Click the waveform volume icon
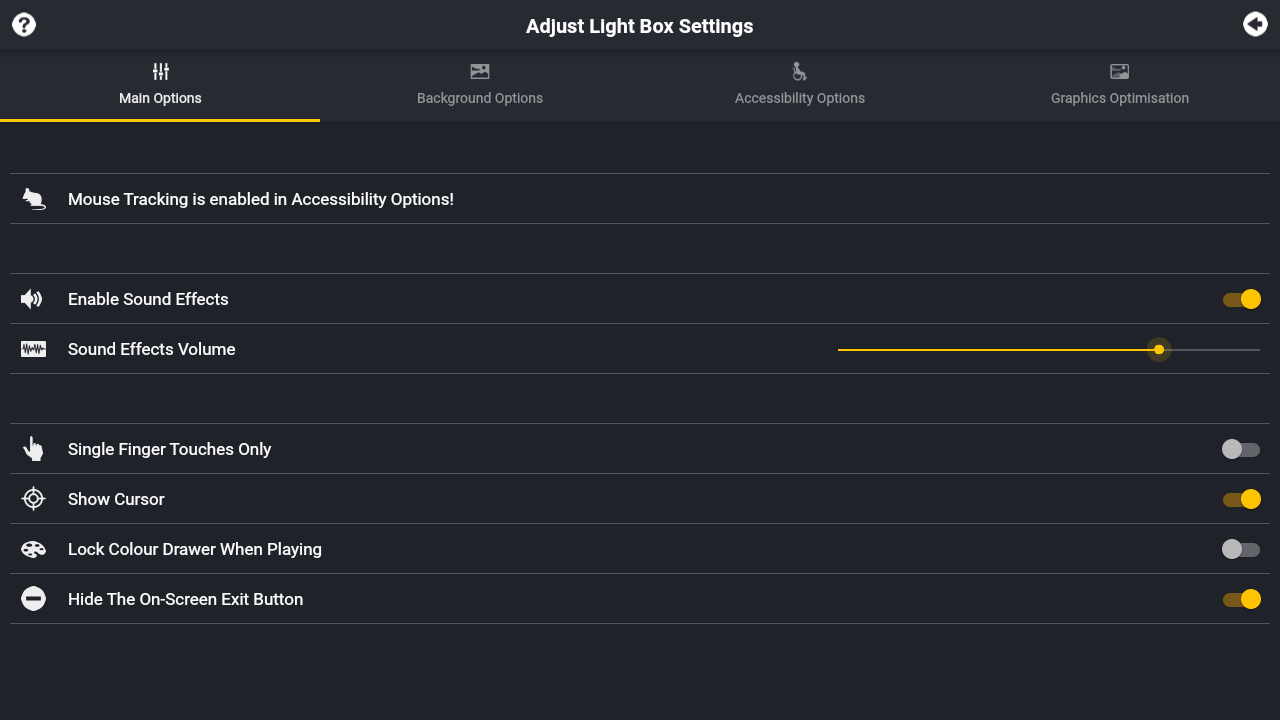1280x720 pixels. 33,349
